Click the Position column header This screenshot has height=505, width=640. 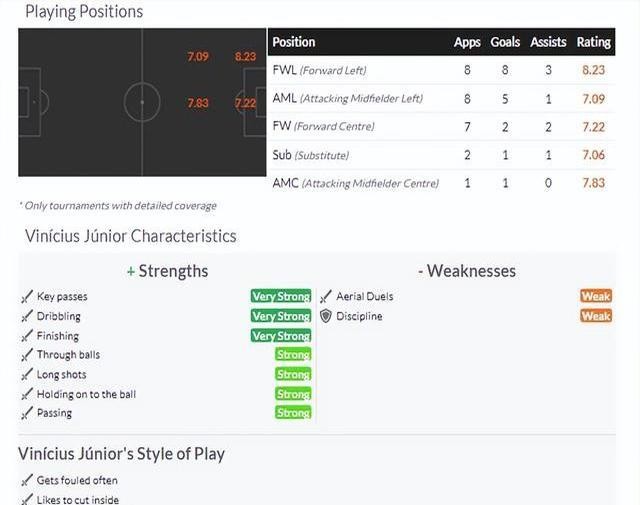(294, 42)
